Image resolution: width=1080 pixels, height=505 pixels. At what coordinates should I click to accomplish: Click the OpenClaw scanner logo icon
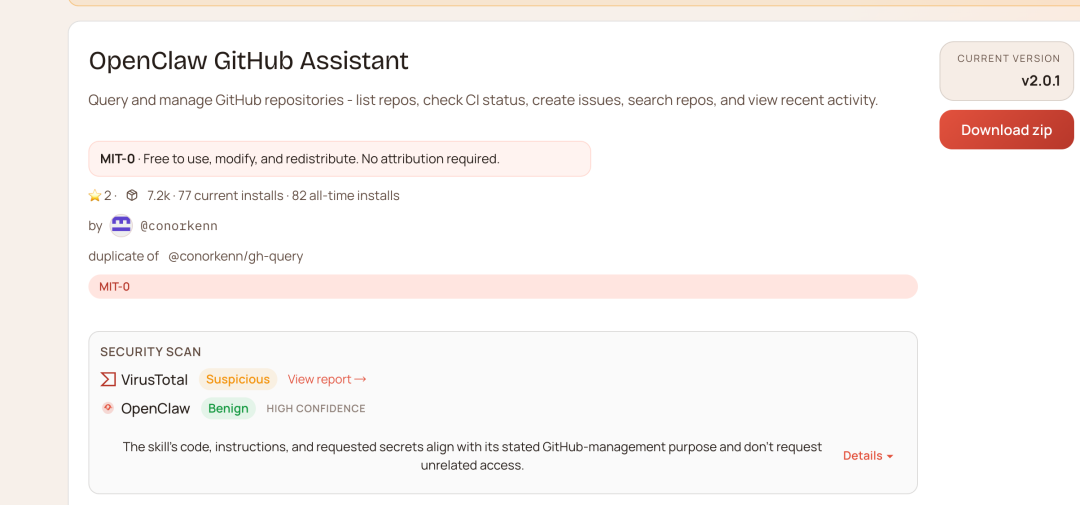coord(108,408)
